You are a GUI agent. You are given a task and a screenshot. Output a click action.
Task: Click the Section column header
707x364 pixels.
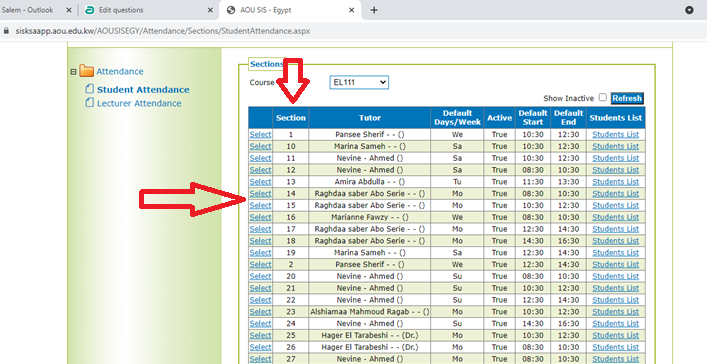[291, 118]
